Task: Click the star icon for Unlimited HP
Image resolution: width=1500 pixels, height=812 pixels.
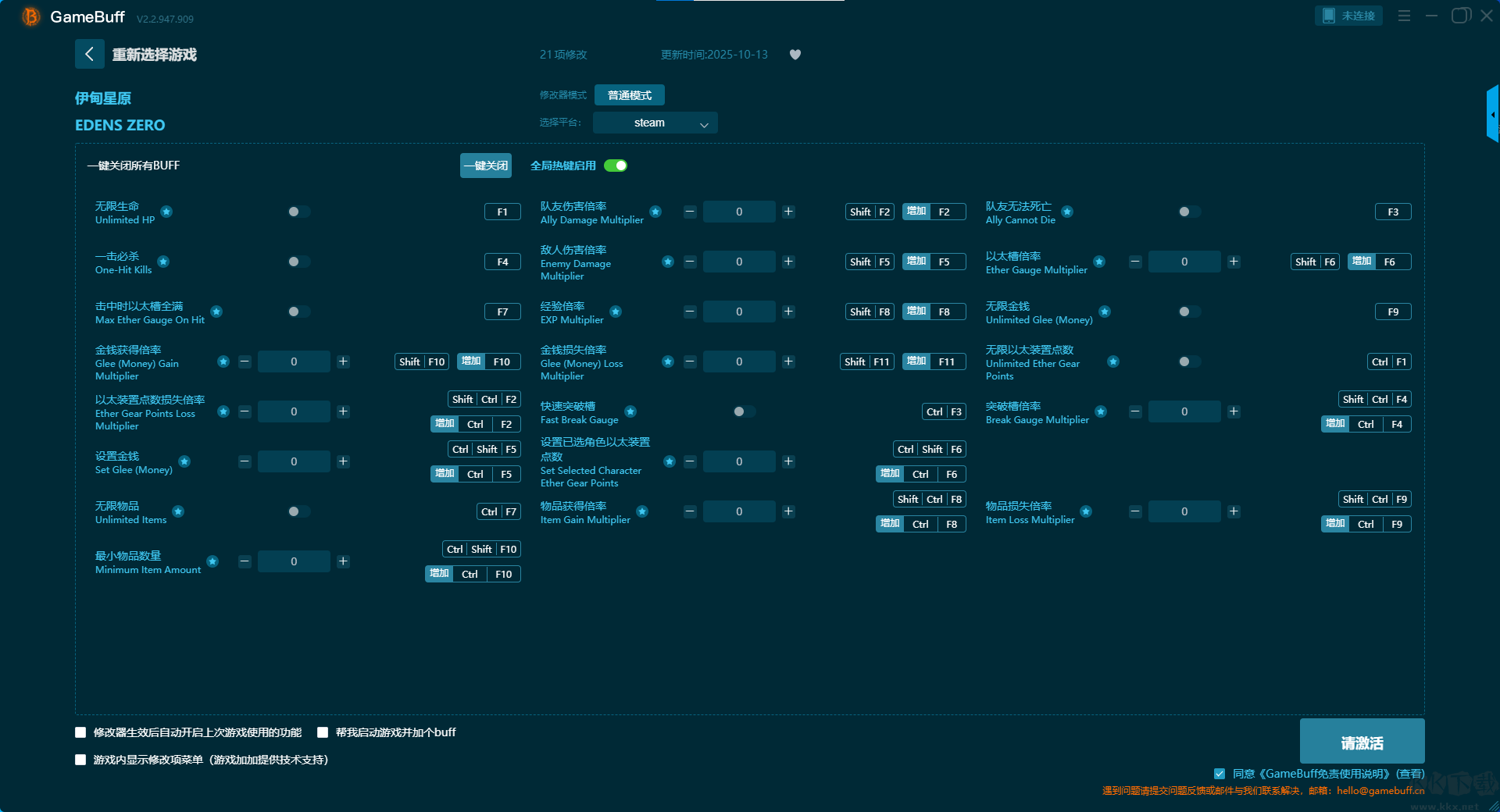Action: tap(166, 212)
